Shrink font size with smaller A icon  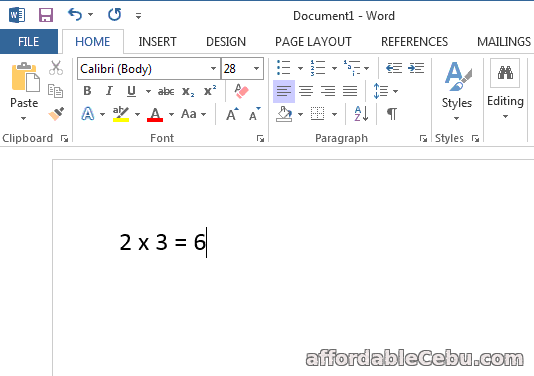[254, 114]
